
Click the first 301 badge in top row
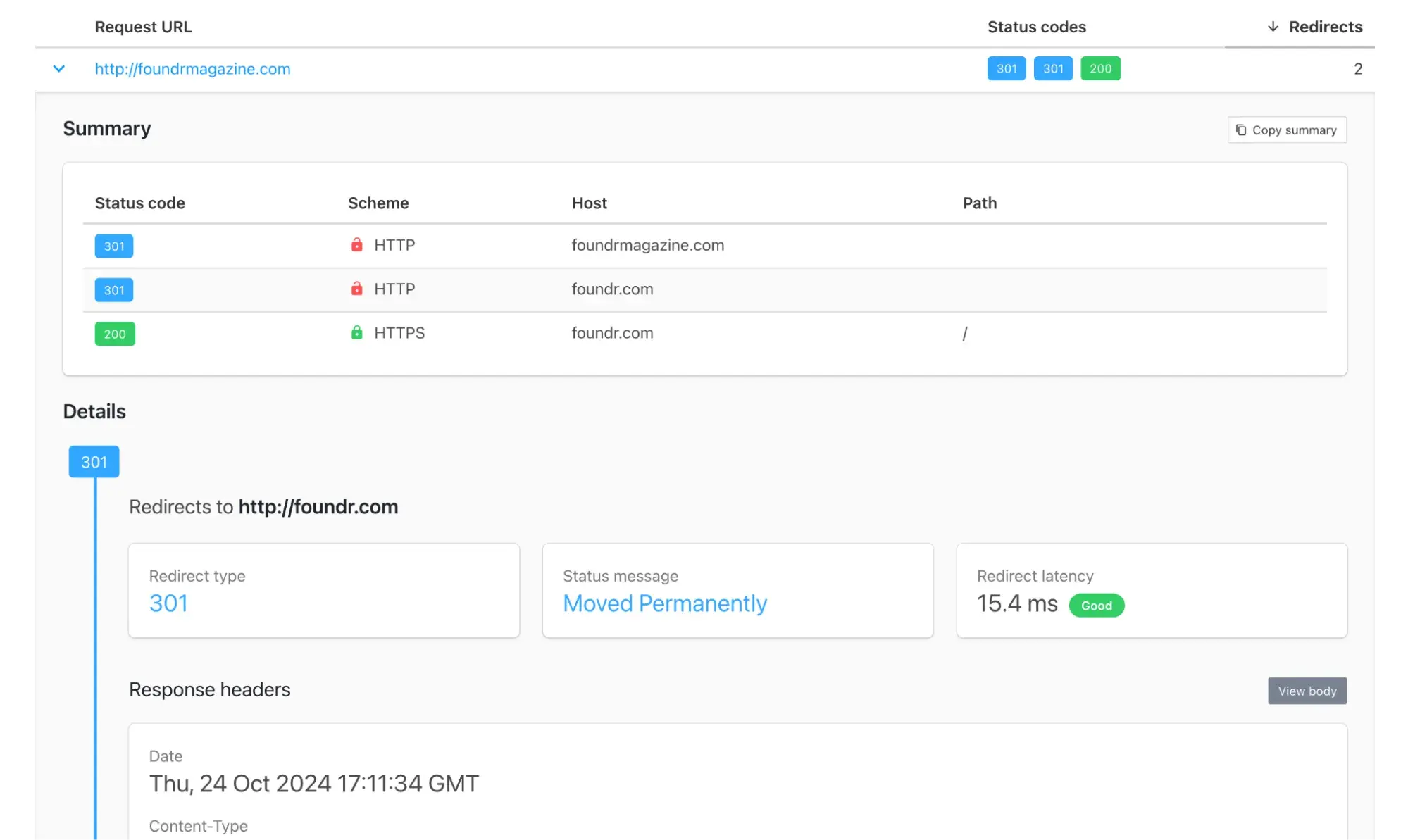point(1007,68)
